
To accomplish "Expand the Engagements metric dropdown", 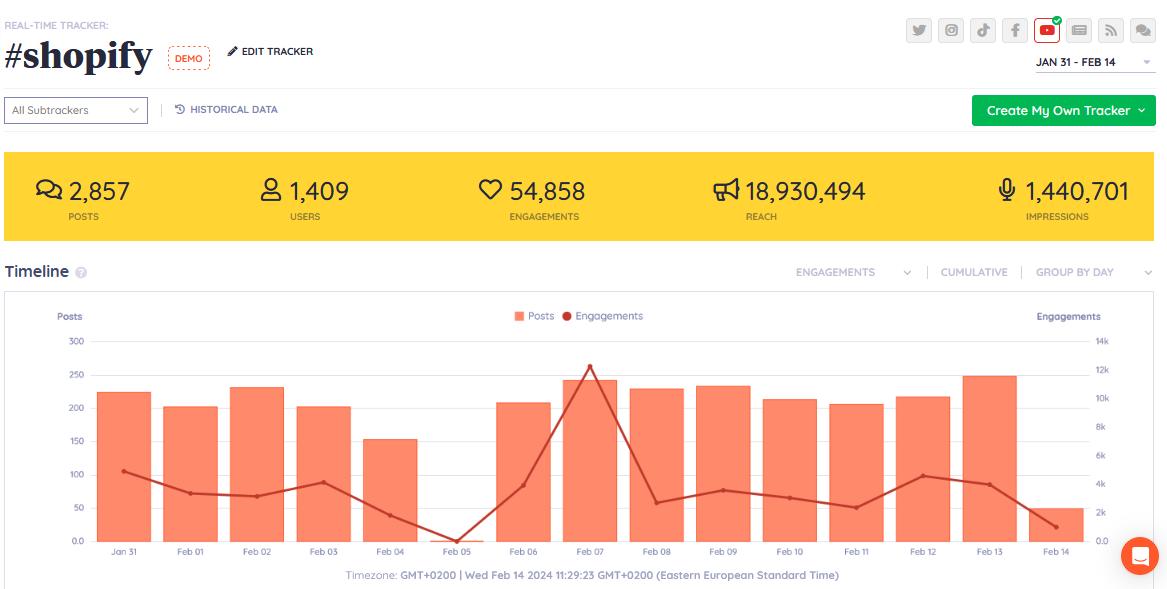I will (x=853, y=273).
